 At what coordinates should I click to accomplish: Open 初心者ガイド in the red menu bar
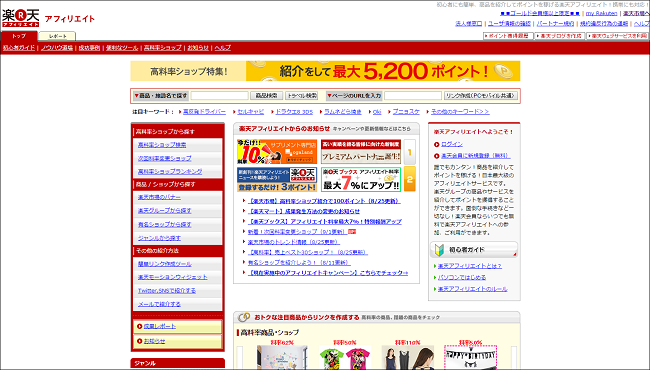pos(19,48)
